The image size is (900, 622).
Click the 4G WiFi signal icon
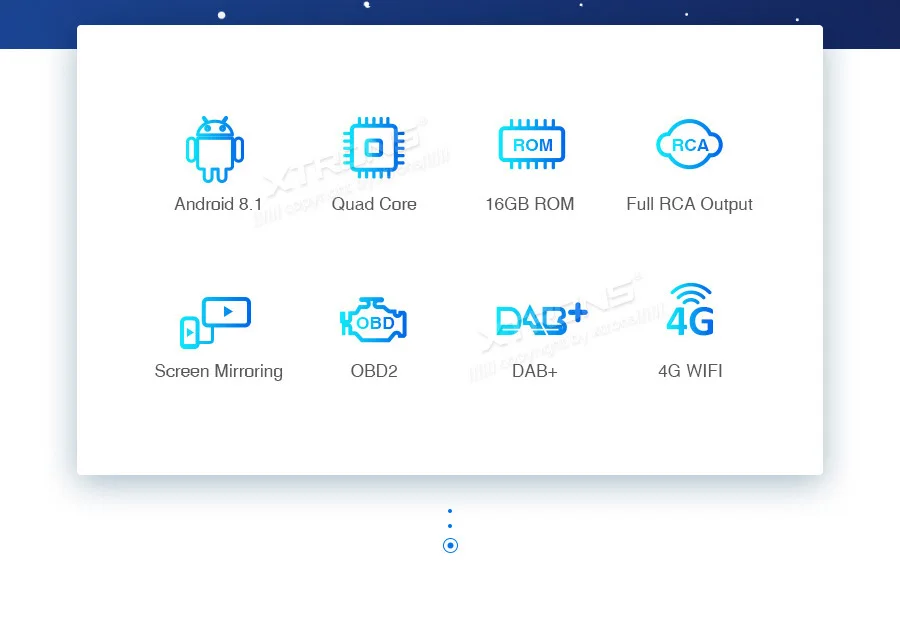tap(690, 309)
